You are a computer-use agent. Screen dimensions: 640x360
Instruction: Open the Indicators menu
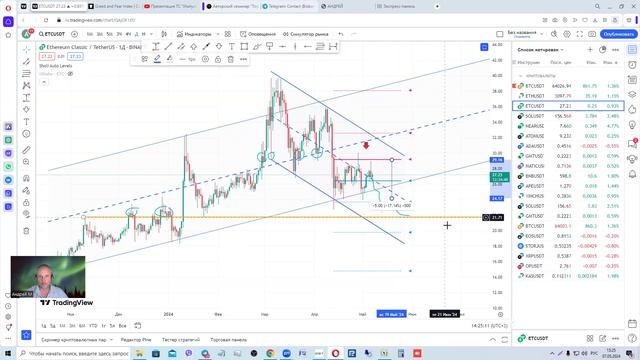(194, 34)
